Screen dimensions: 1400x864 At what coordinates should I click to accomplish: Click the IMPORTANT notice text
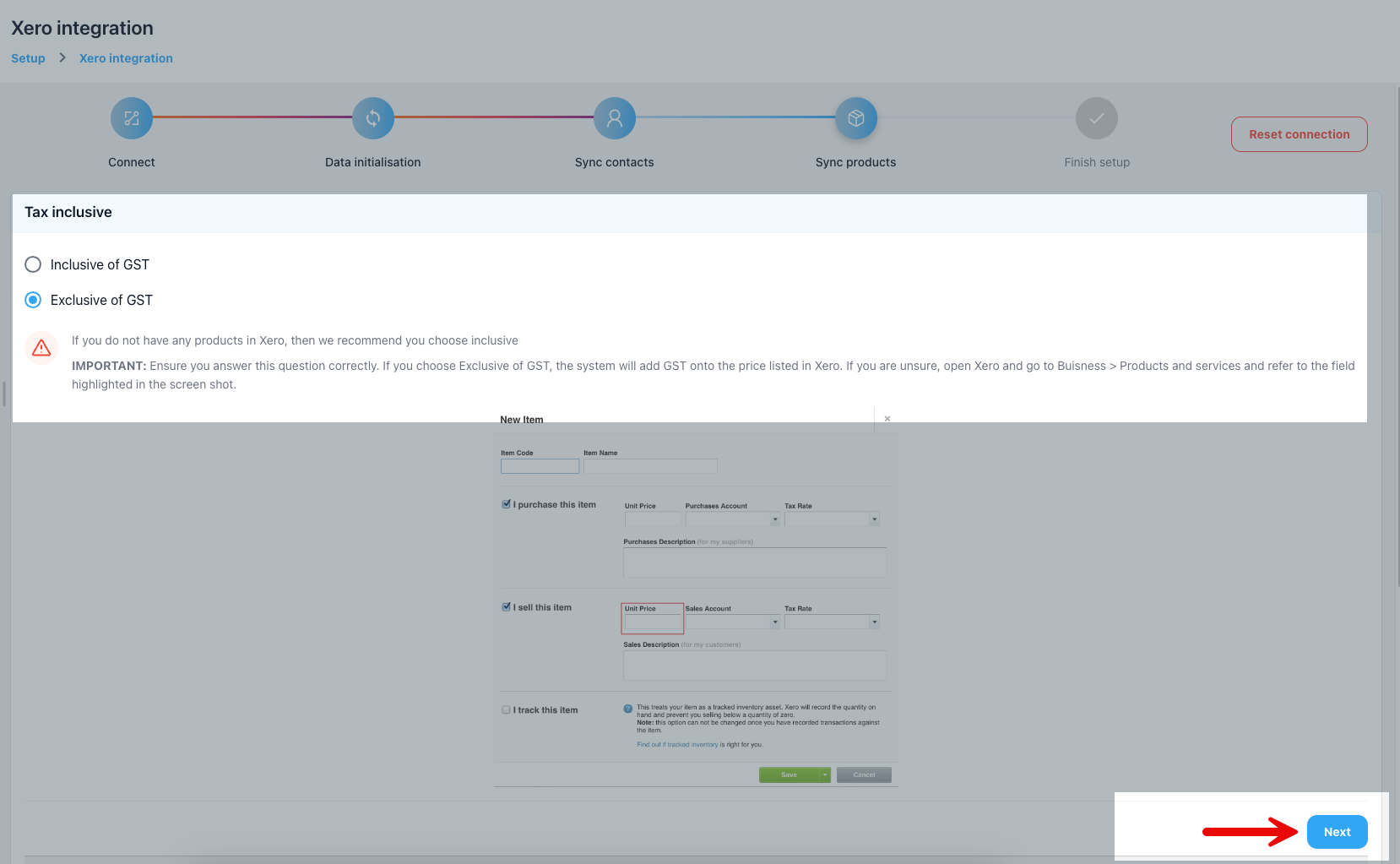[713, 375]
